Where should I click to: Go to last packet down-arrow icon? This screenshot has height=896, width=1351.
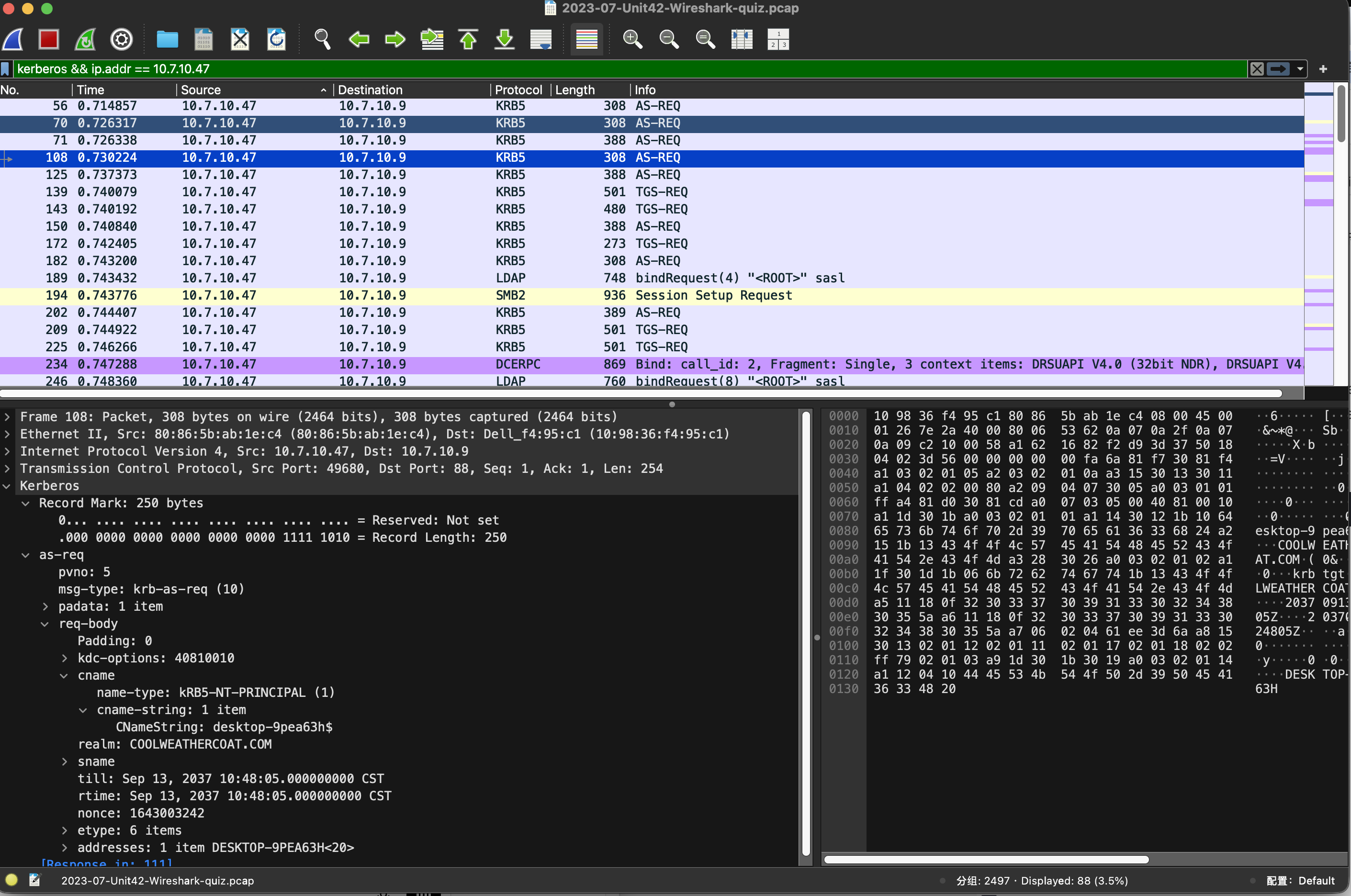tap(504, 39)
